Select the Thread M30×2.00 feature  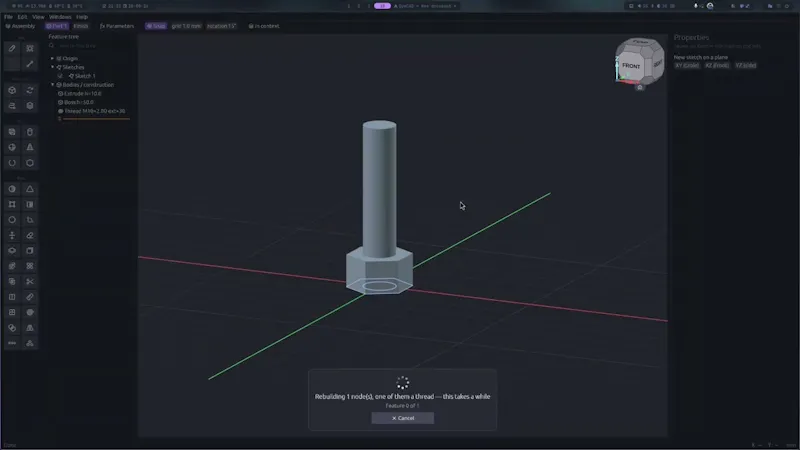[x=92, y=111]
